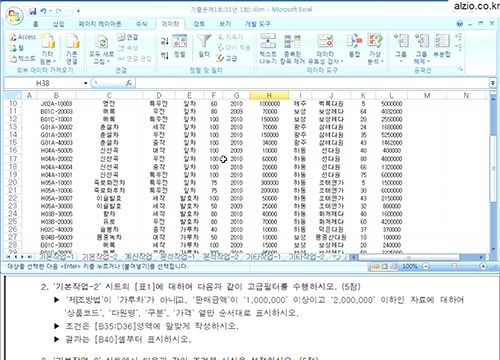The image size is (500, 360).
Task: Click the last-sheet navigation arrow
Action: (x=30, y=257)
